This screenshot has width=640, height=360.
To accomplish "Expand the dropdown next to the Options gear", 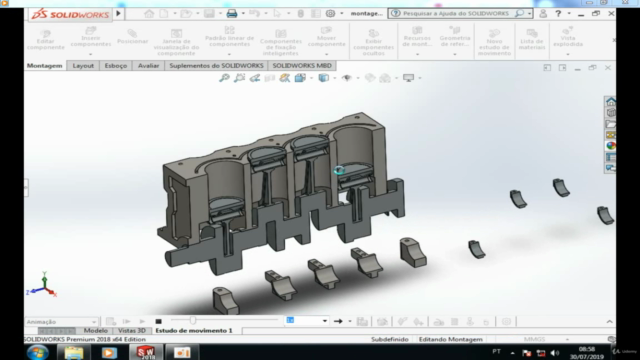I will (x=341, y=13).
